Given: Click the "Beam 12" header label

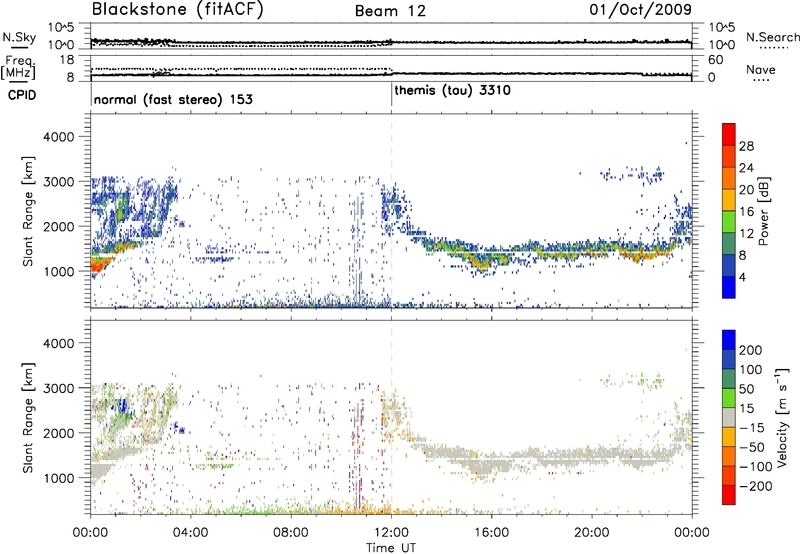Looking at the screenshot, I should tap(390, 11).
